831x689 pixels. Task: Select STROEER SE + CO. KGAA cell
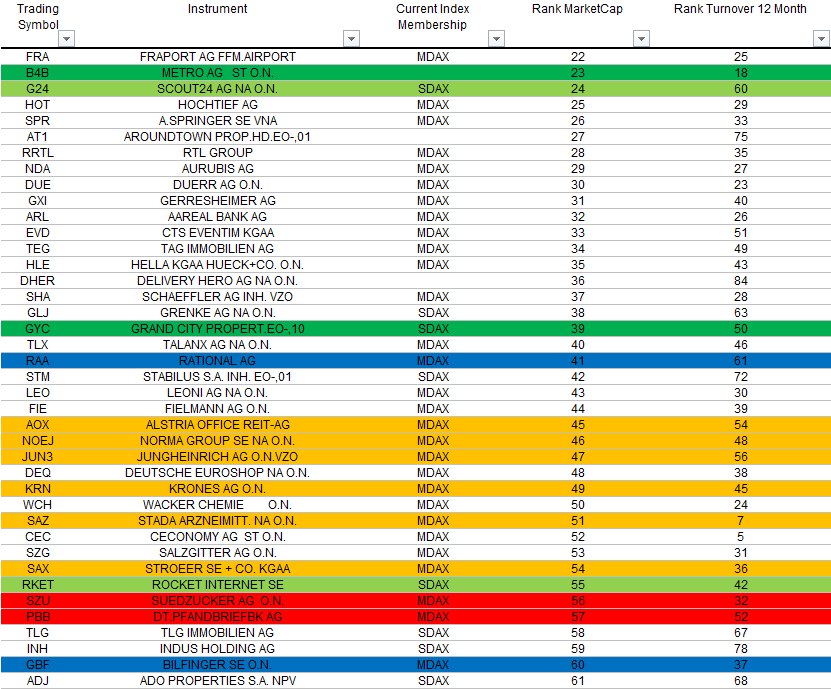point(218,569)
